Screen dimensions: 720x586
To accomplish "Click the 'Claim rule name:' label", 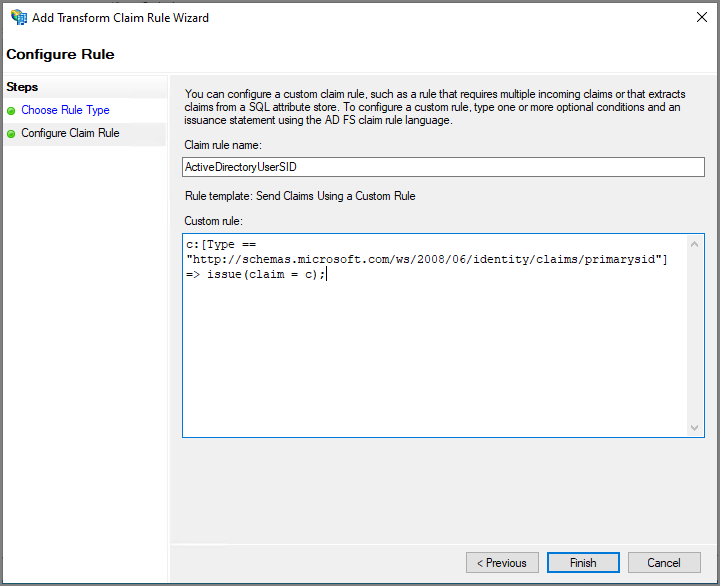I will 223,145.
